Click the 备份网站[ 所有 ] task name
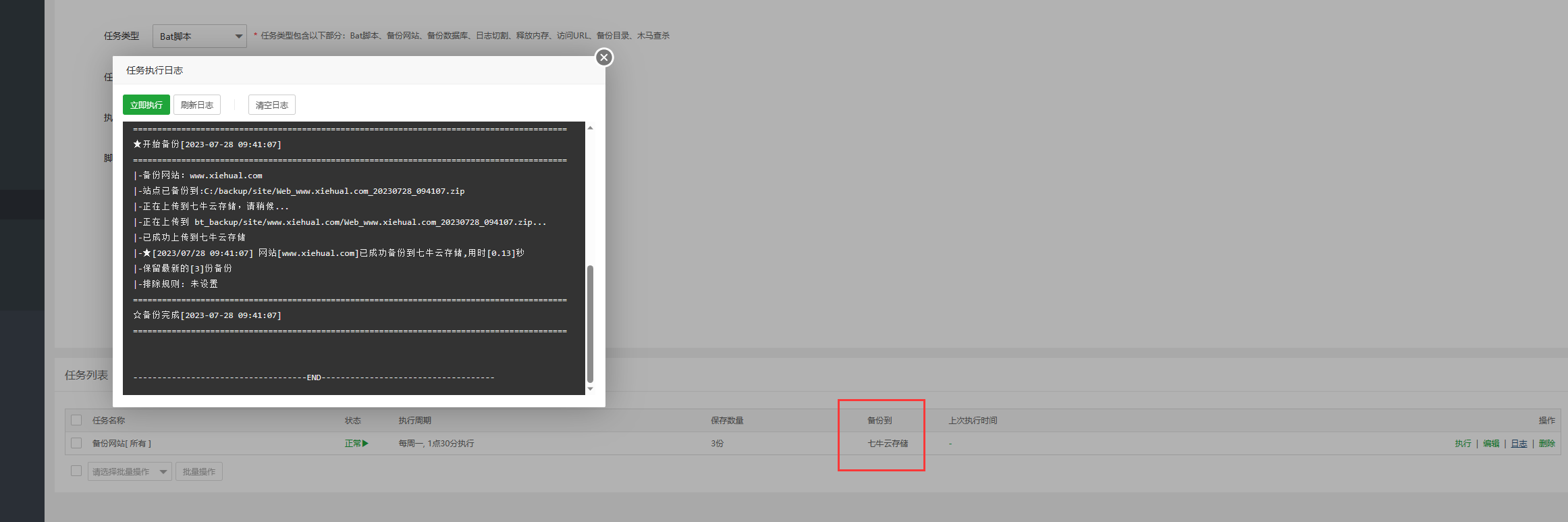The image size is (1568, 522). coord(121,444)
